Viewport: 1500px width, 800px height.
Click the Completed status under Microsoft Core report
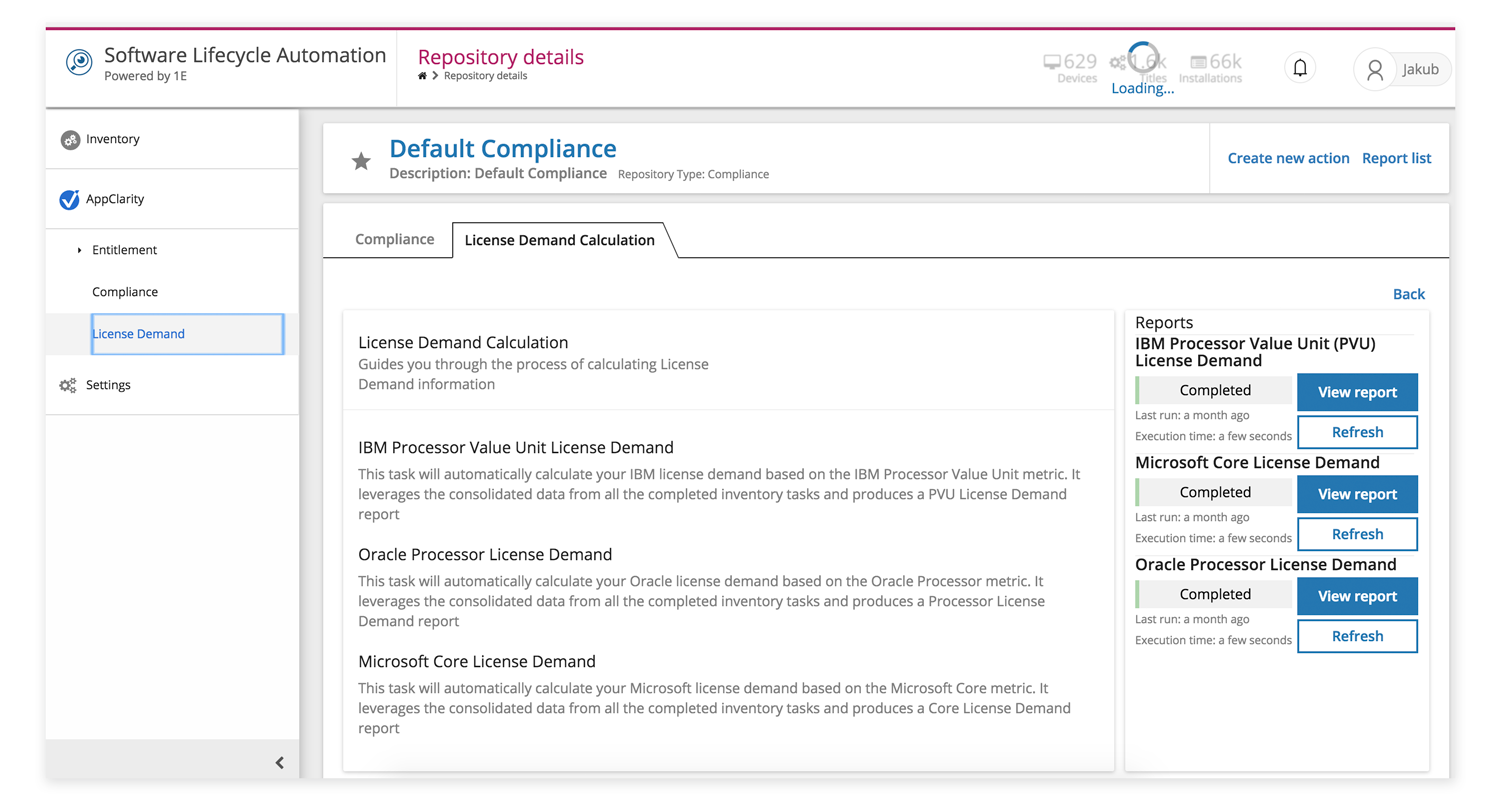pyautogui.click(x=1215, y=492)
